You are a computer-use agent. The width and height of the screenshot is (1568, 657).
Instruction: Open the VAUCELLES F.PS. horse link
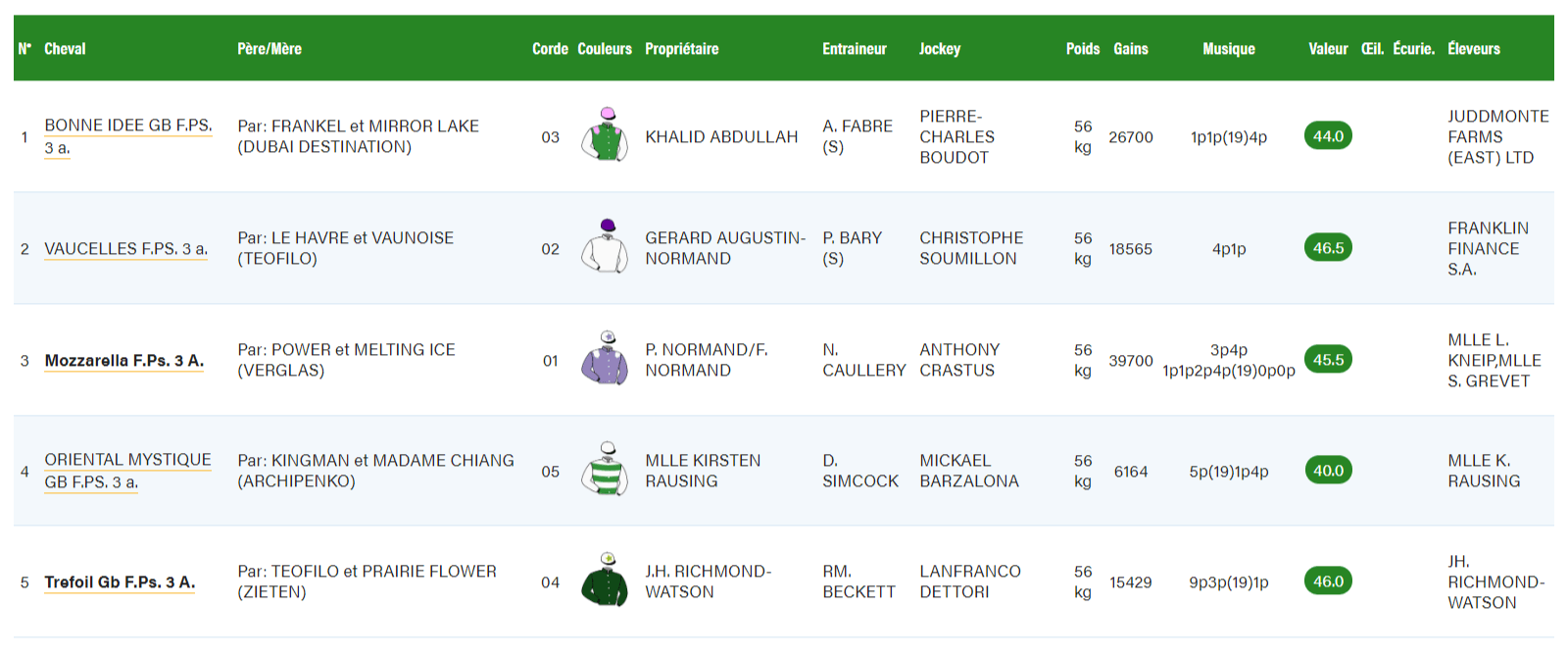pos(124,249)
